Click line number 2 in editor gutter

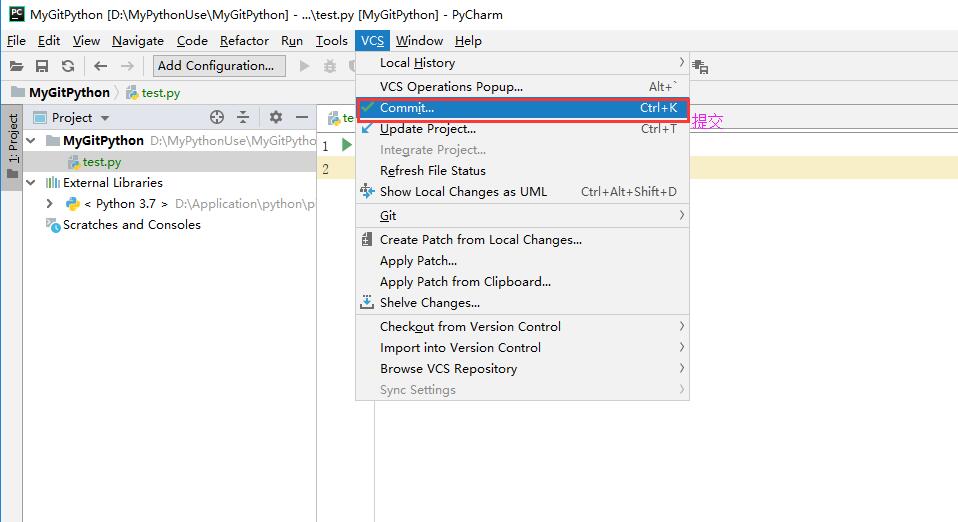click(326, 169)
